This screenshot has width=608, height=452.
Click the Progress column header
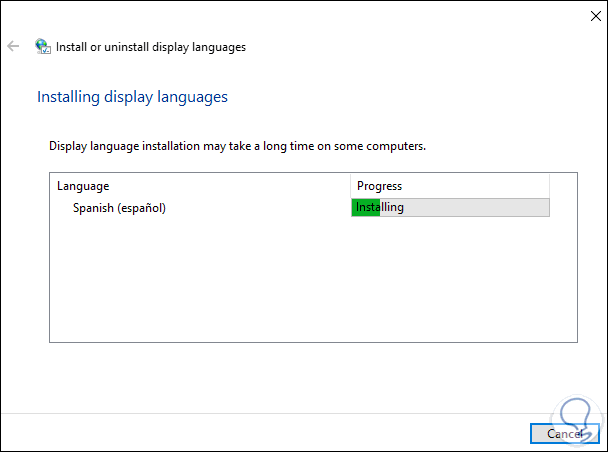pyautogui.click(x=379, y=186)
